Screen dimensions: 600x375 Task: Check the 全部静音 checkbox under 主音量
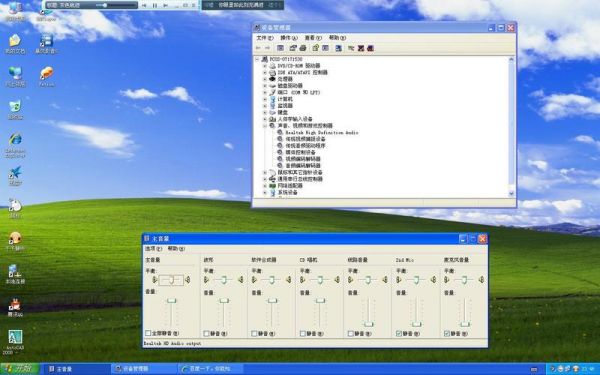click(148, 333)
